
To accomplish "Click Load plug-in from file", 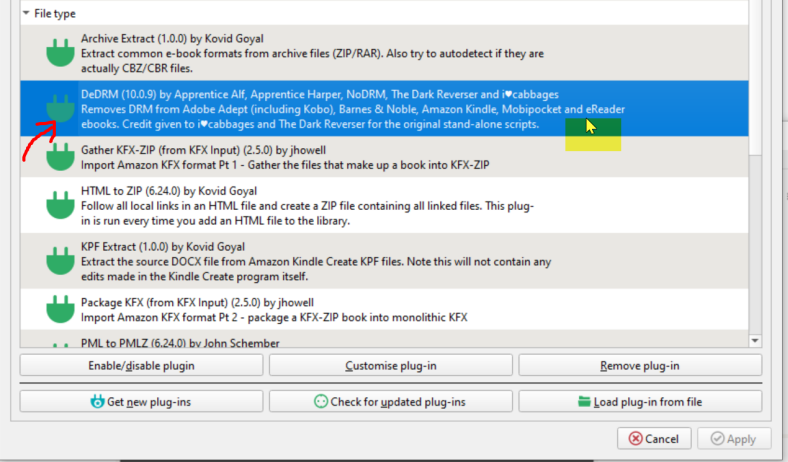I will 640,402.
